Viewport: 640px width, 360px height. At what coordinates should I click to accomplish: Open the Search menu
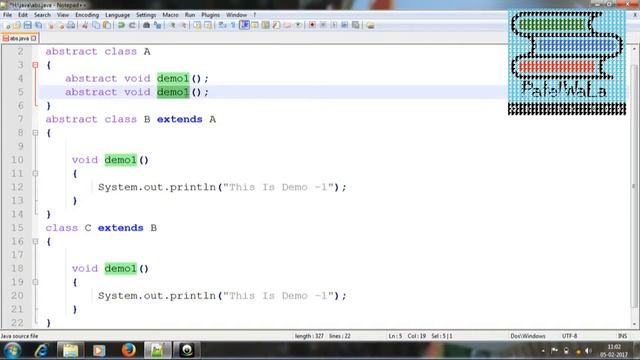click(42, 15)
